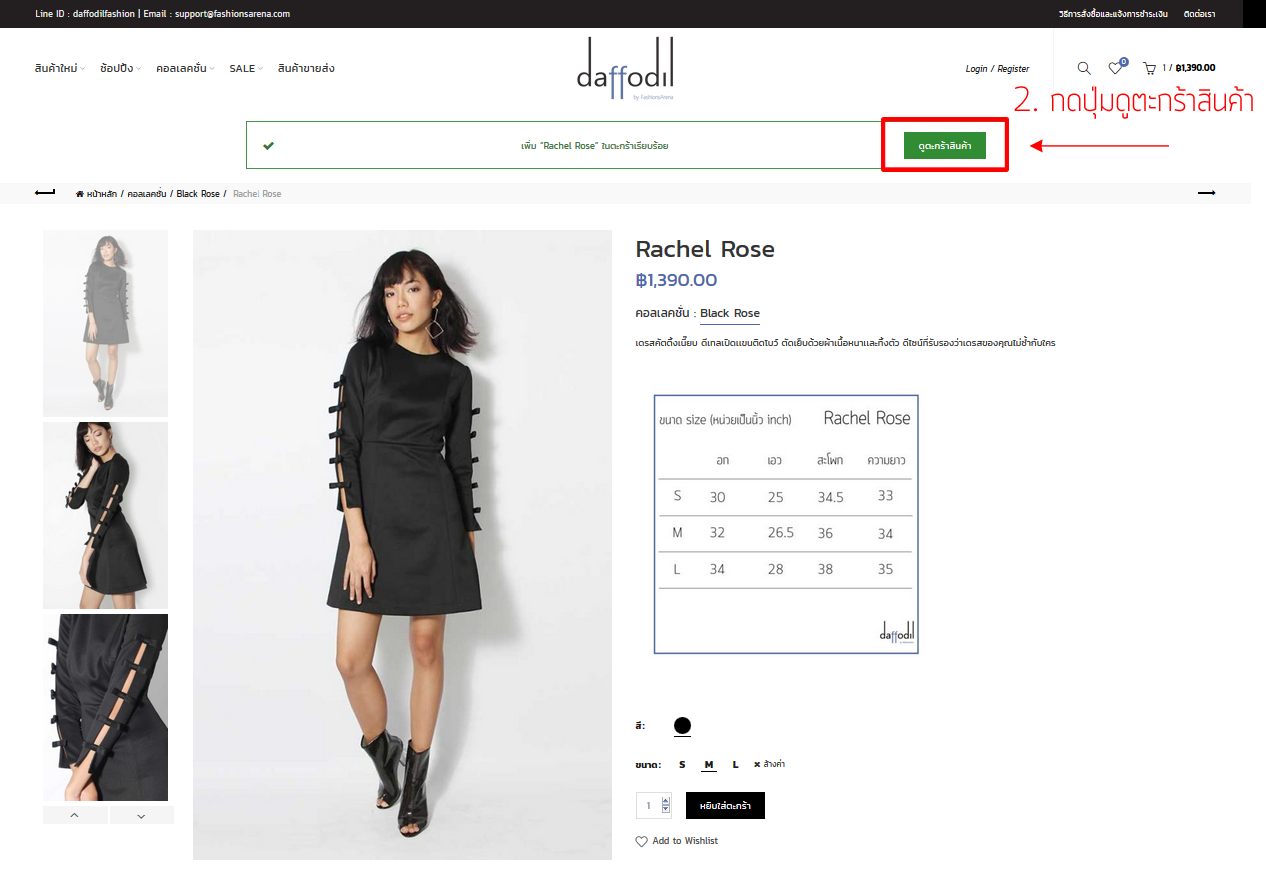
Task: Click the main product image
Action: 402,545
